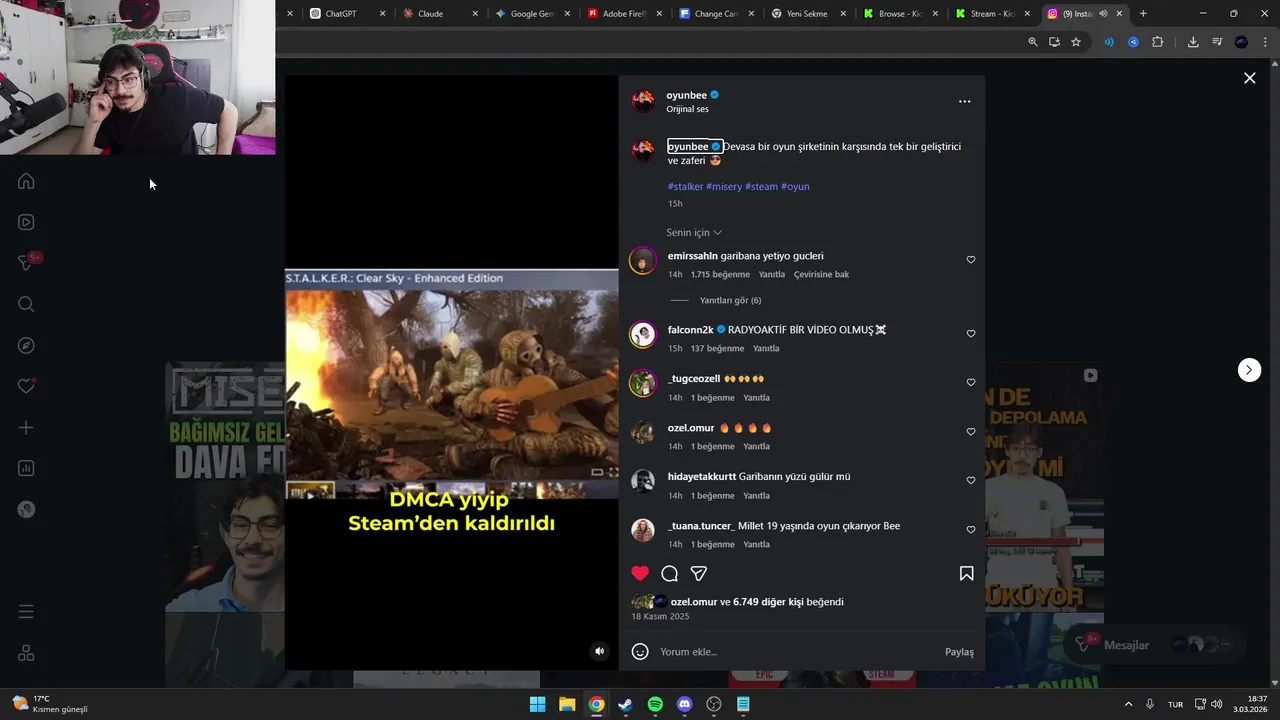1280x720 pixels.
Task: Reply to falconn2k's comment via Yanıtla
Action: click(x=765, y=348)
